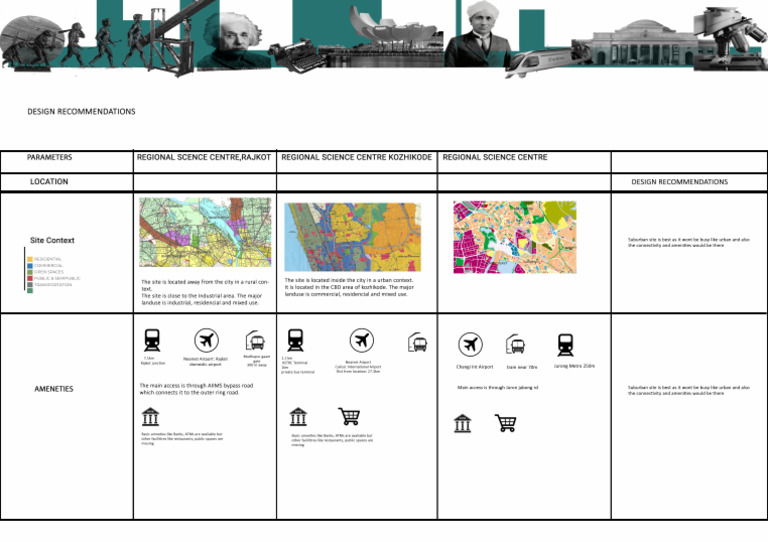This screenshot has width=768, height=542.
Task: Click the 'Rajkot junction' distance label
Action: [153, 363]
